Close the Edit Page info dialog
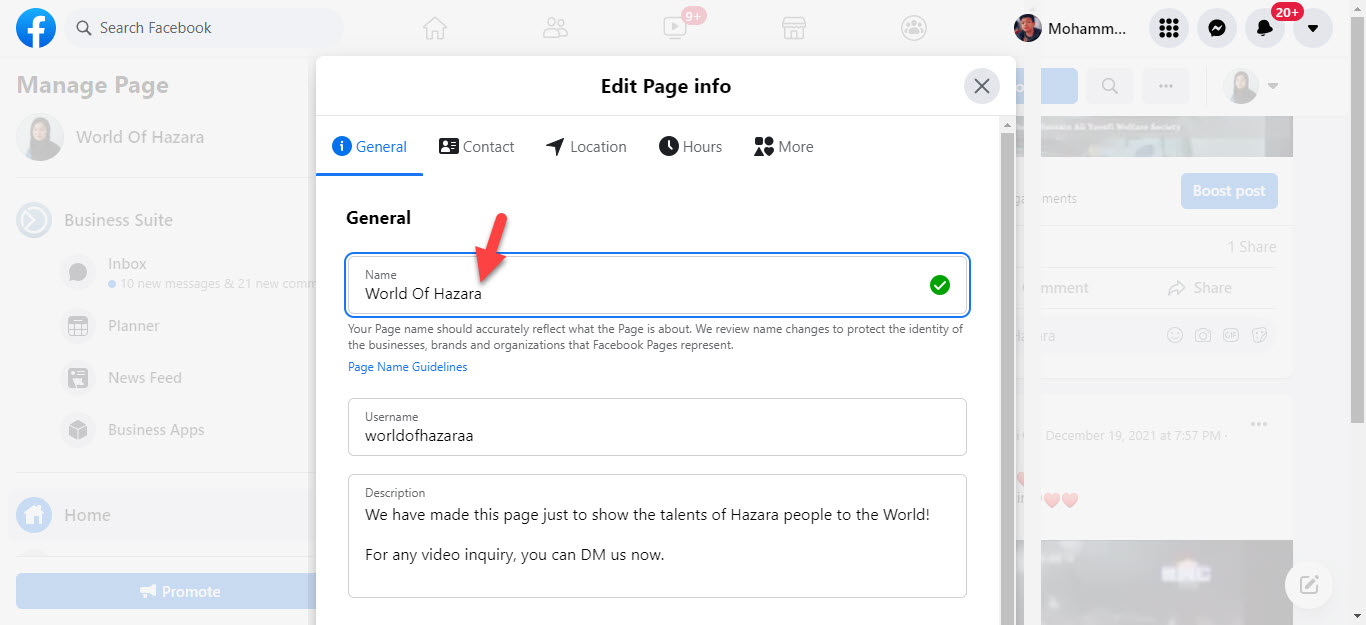 tap(981, 86)
